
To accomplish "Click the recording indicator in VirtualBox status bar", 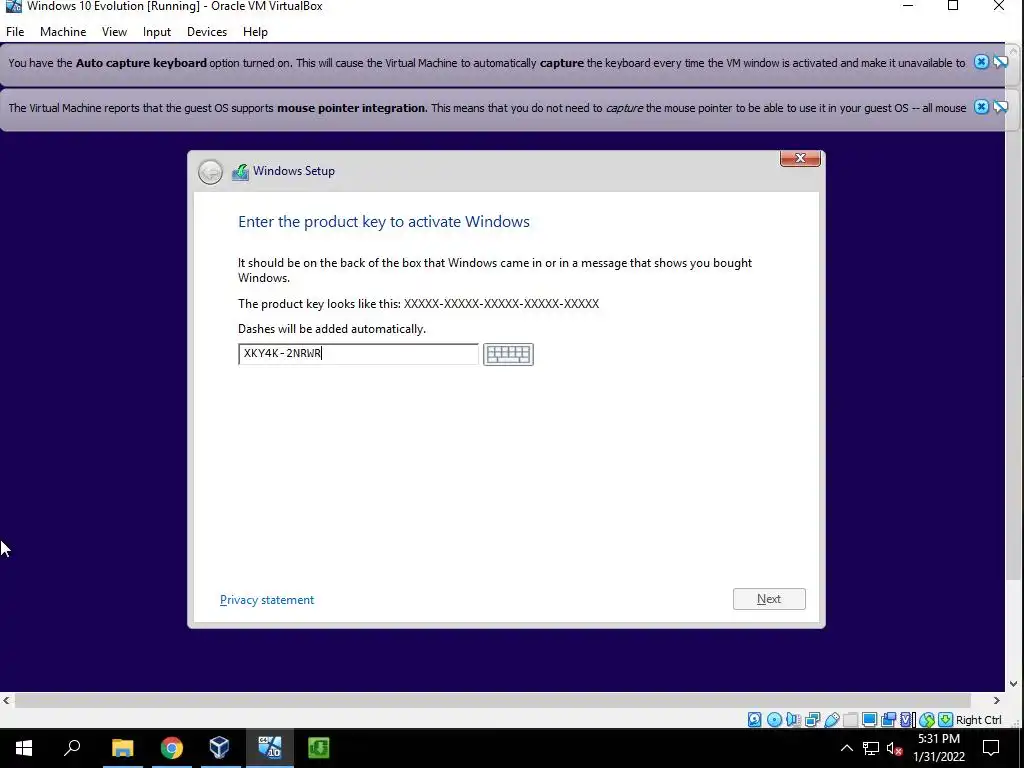I will [x=888, y=720].
